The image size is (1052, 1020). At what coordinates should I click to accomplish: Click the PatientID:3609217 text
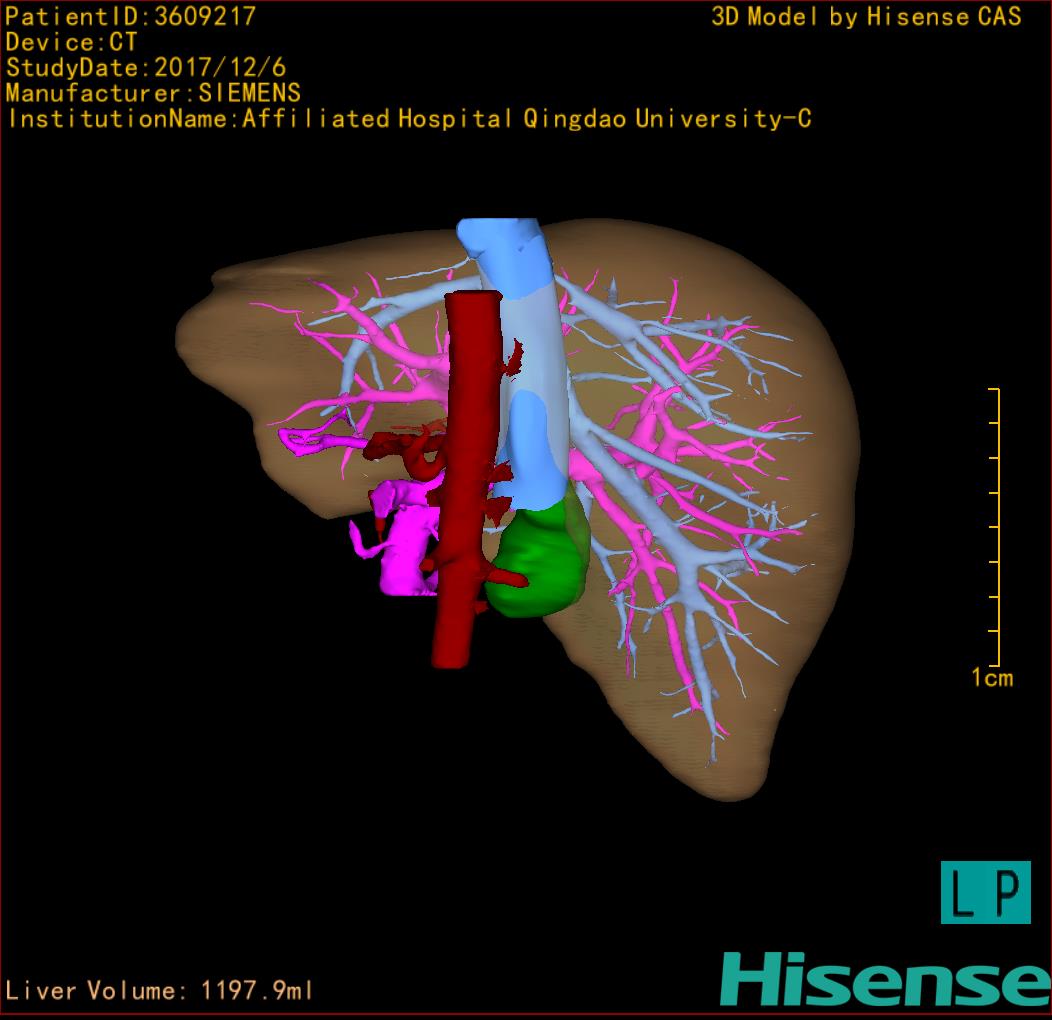tap(131, 16)
